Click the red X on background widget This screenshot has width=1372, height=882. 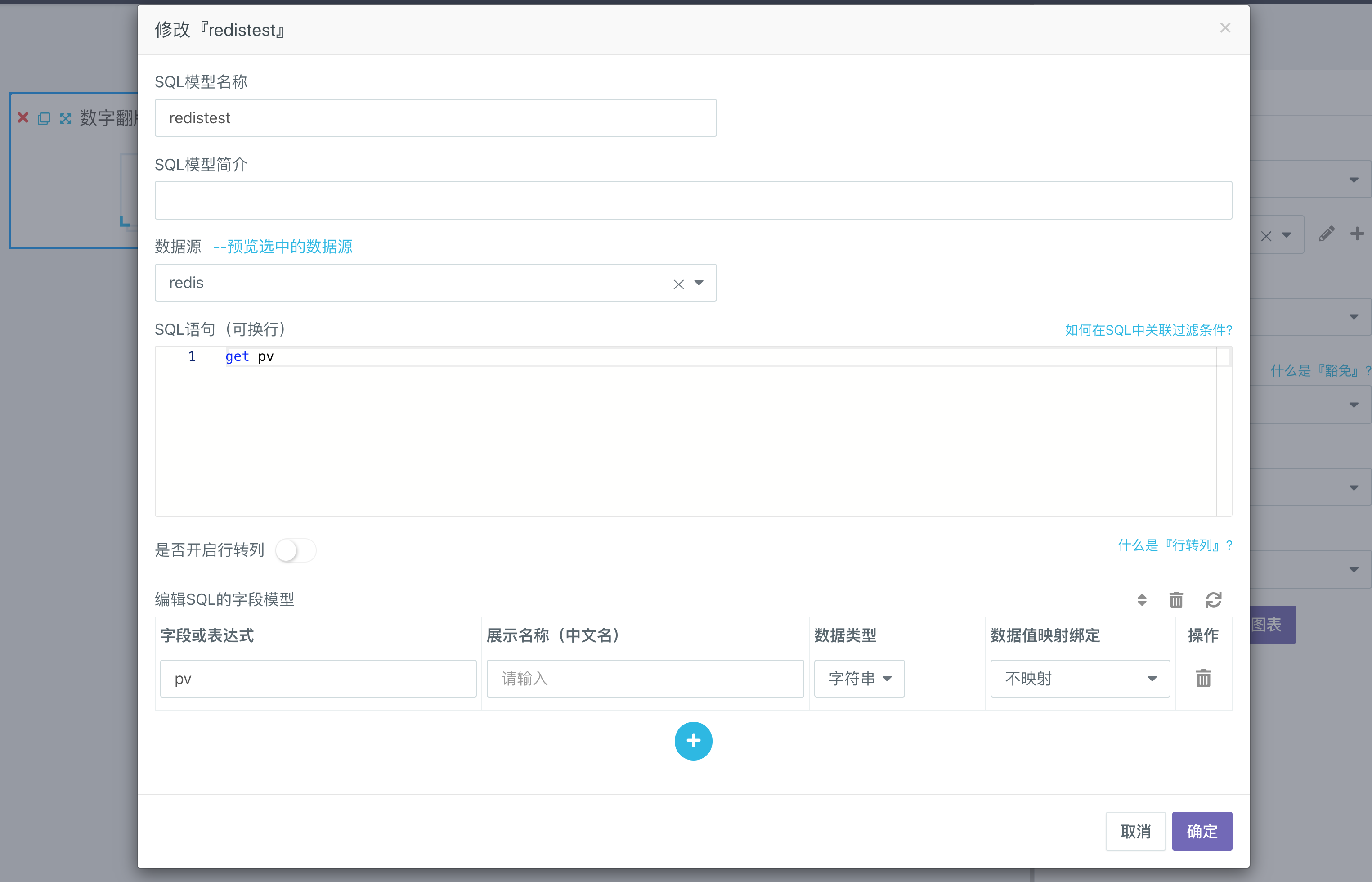[23, 117]
